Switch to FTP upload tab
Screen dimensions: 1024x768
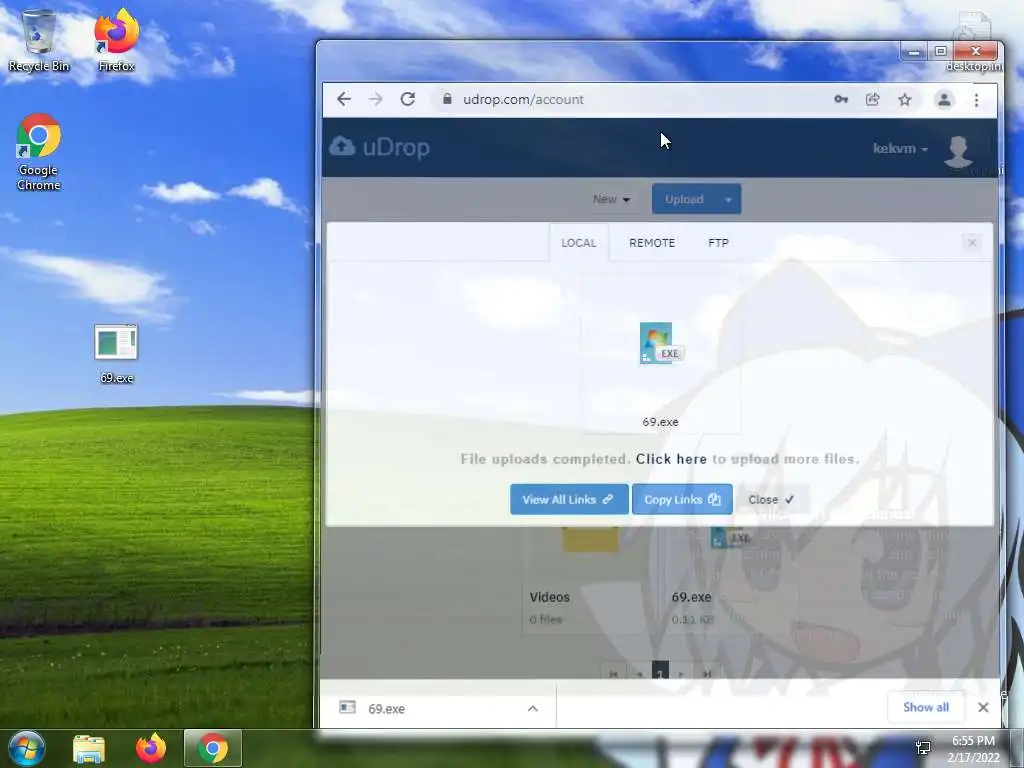[718, 242]
